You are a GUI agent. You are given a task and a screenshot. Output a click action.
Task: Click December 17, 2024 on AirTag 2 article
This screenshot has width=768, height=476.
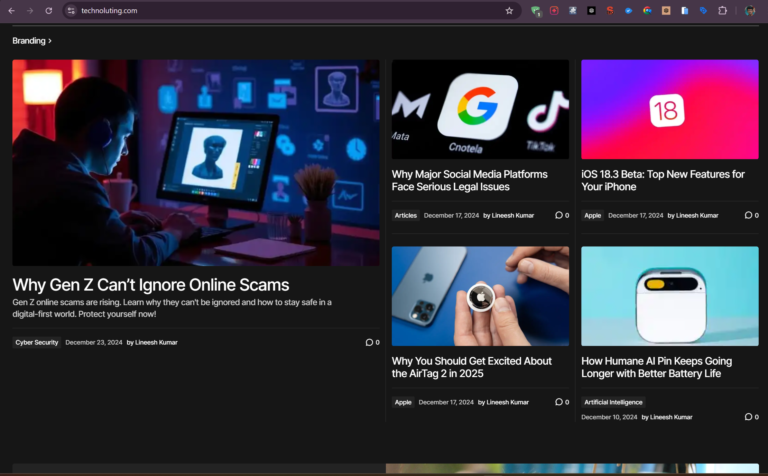[x=446, y=402]
